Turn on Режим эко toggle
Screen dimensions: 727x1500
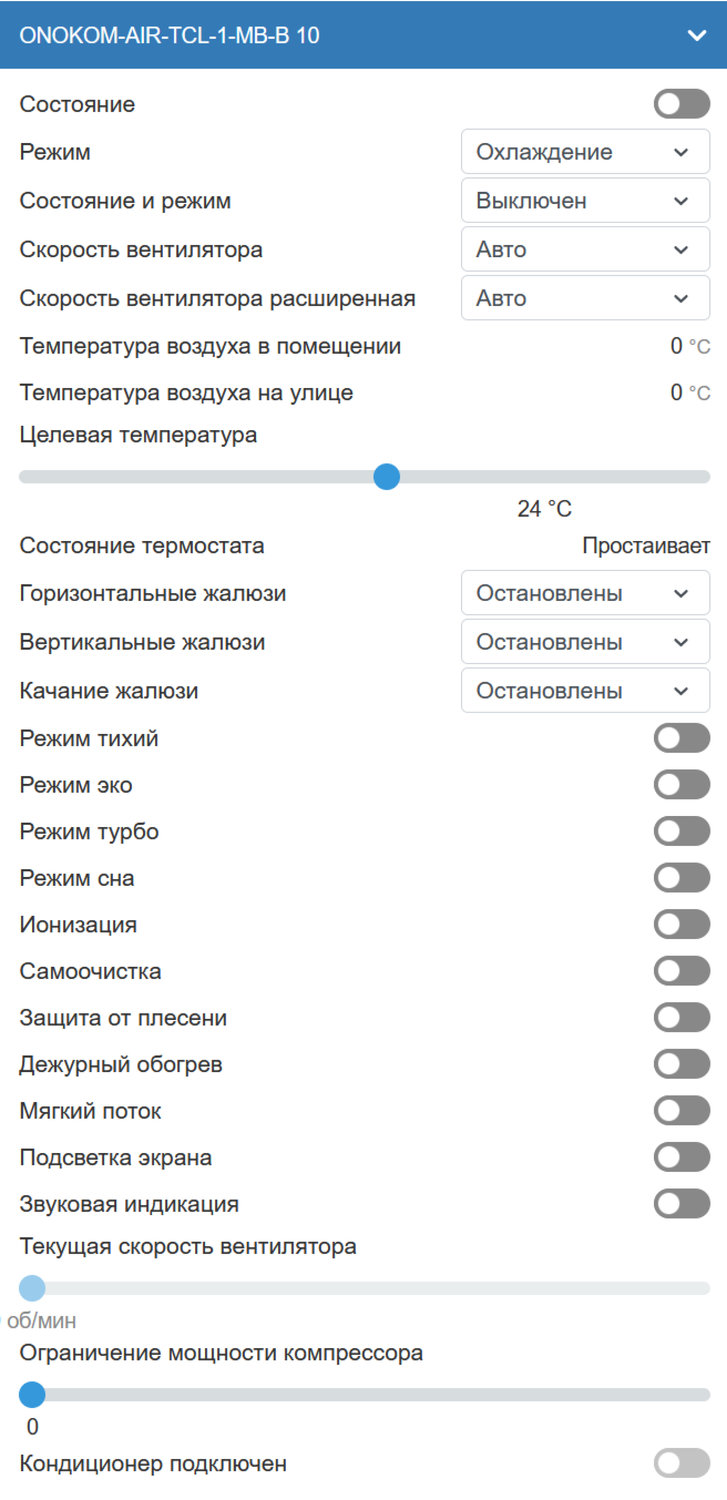tap(682, 785)
